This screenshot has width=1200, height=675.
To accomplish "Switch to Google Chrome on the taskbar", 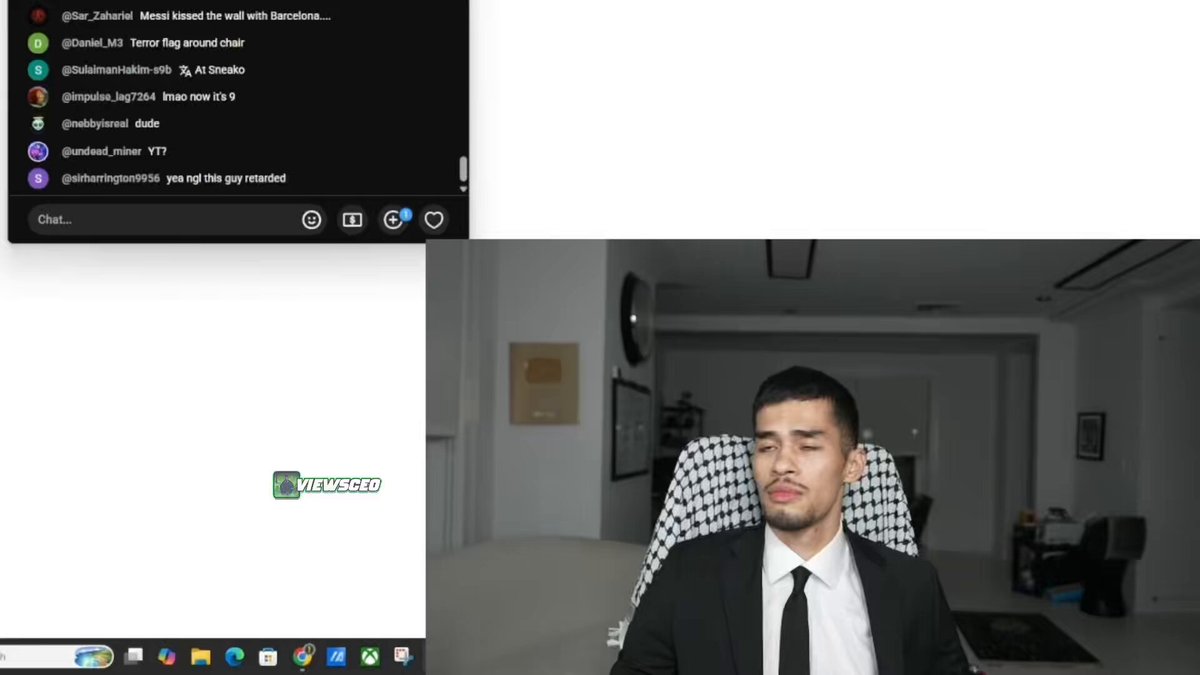I will tap(302, 657).
